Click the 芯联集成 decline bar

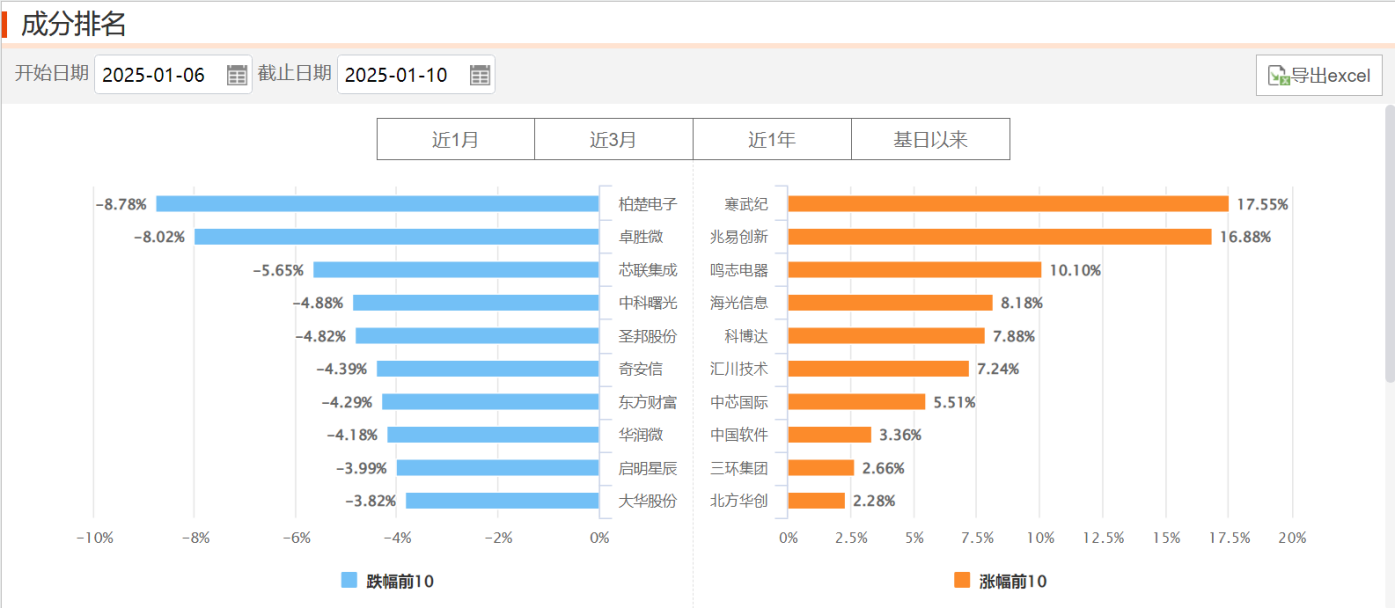456,270
